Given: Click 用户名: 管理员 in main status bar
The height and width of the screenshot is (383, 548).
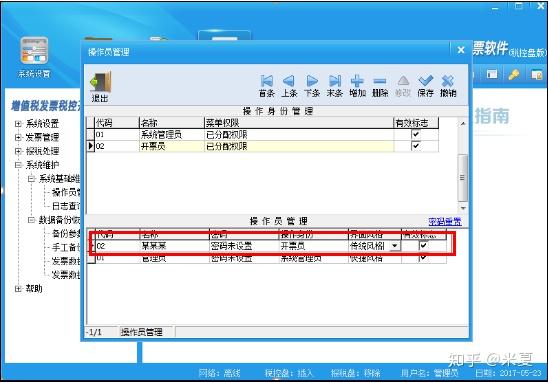Looking at the screenshot, I should [429, 373].
